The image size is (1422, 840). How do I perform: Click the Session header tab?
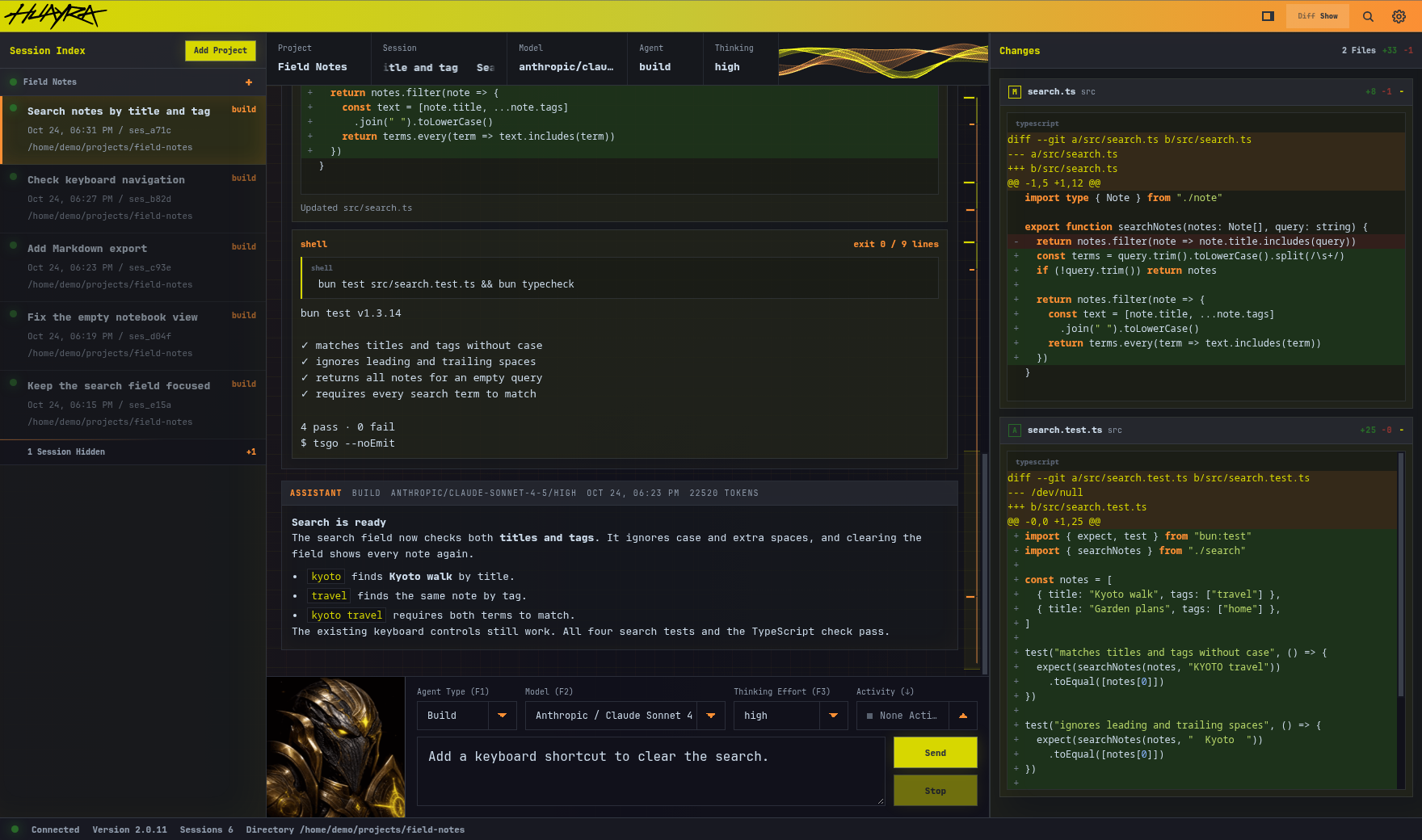pos(439,59)
